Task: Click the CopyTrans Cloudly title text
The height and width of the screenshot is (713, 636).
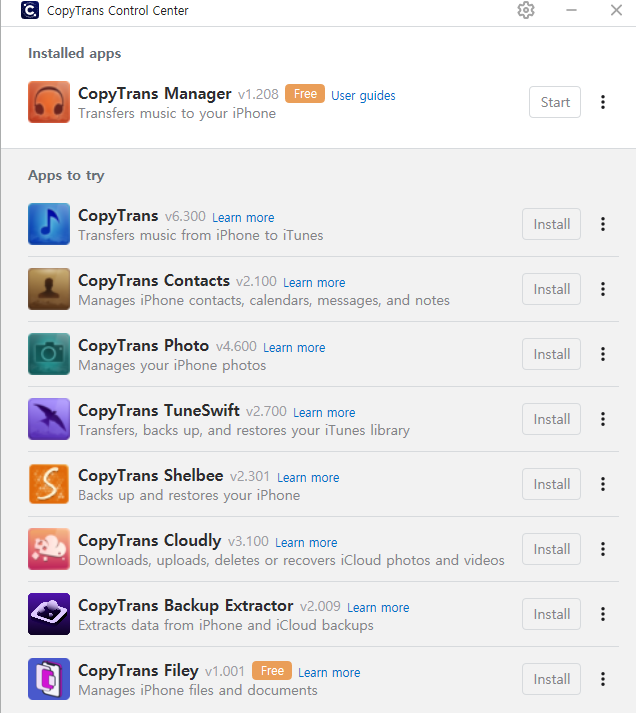Action: tap(150, 541)
